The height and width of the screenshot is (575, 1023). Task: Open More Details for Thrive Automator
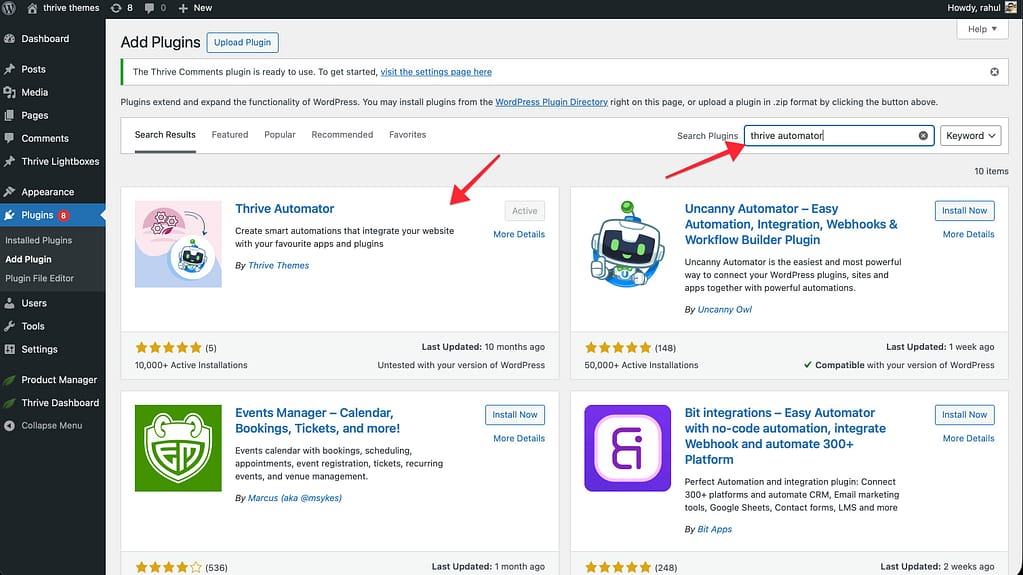pos(519,234)
